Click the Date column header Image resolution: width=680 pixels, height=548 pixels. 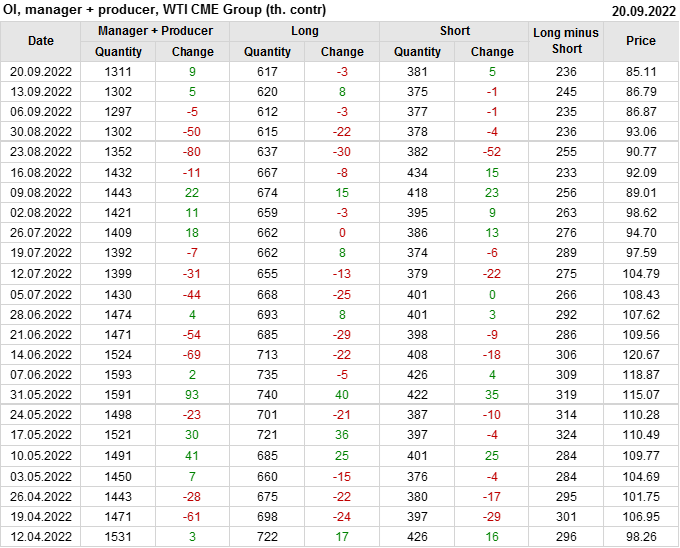point(41,41)
